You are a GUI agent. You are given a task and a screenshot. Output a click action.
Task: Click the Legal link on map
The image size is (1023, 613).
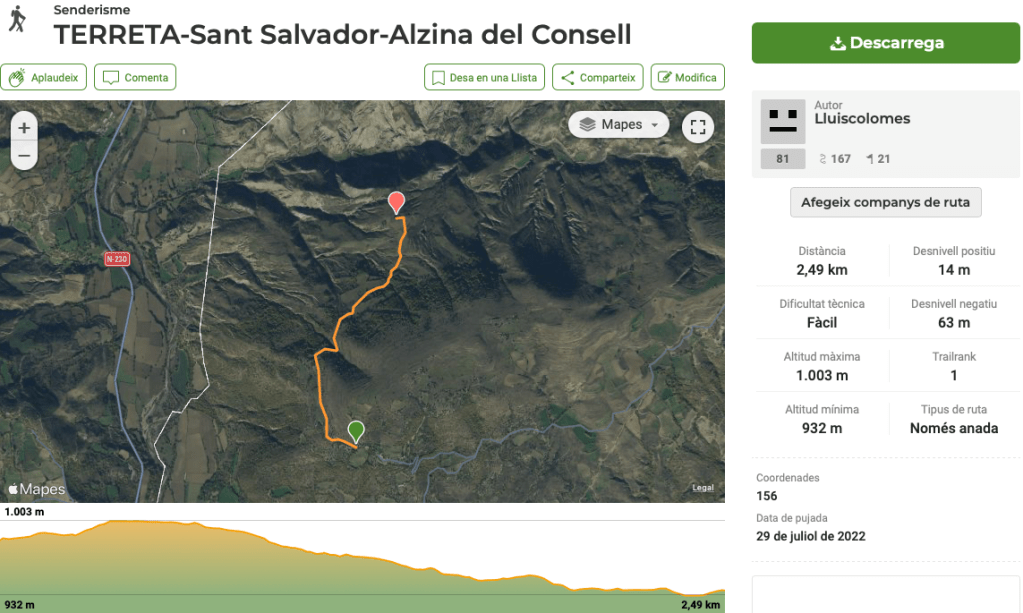[x=703, y=488]
